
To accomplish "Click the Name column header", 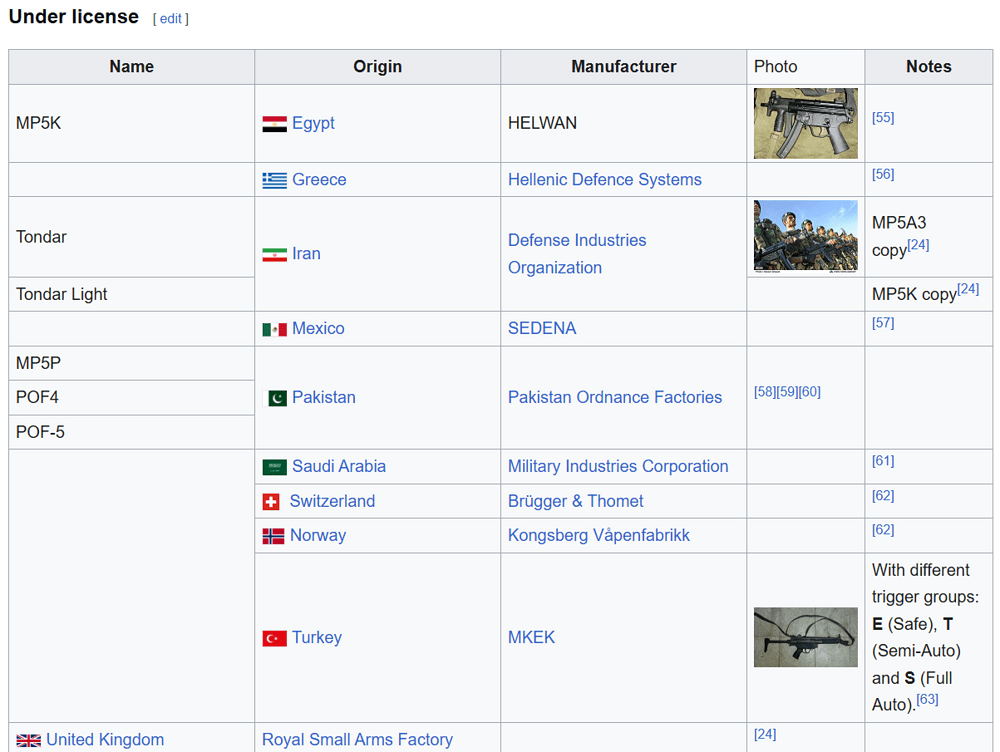I will click(131, 66).
